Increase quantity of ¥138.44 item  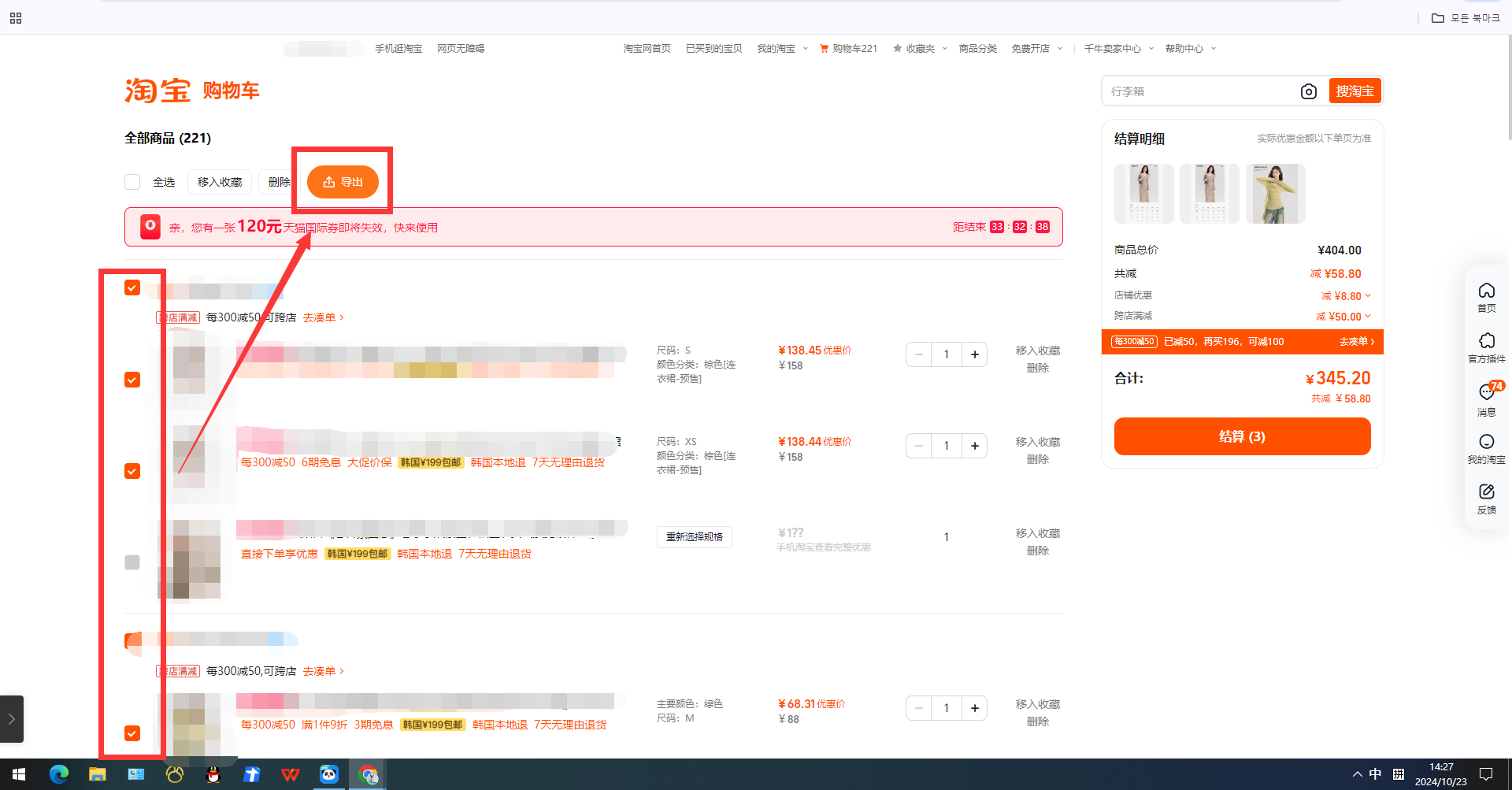coord(975,446)
